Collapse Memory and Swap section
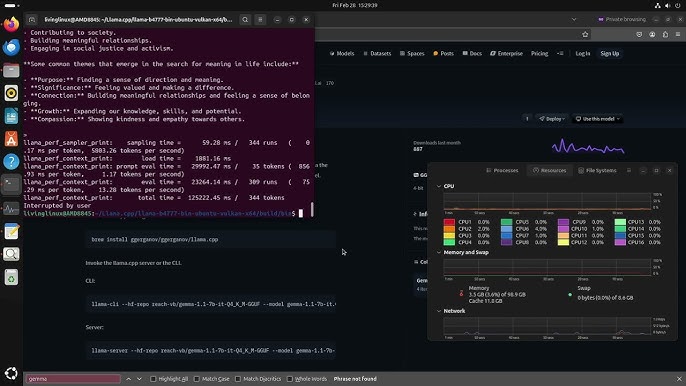Screen dimensions: 686x386 click(439, 253)
